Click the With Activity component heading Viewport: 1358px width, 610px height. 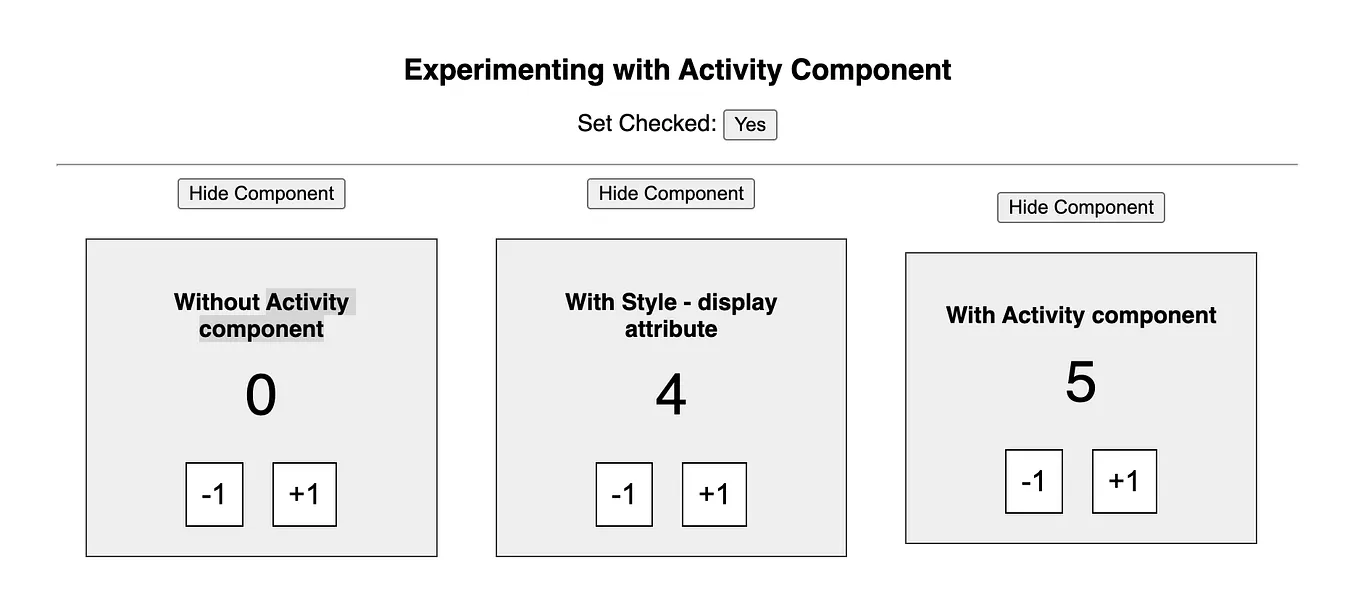click(1080, 315)
